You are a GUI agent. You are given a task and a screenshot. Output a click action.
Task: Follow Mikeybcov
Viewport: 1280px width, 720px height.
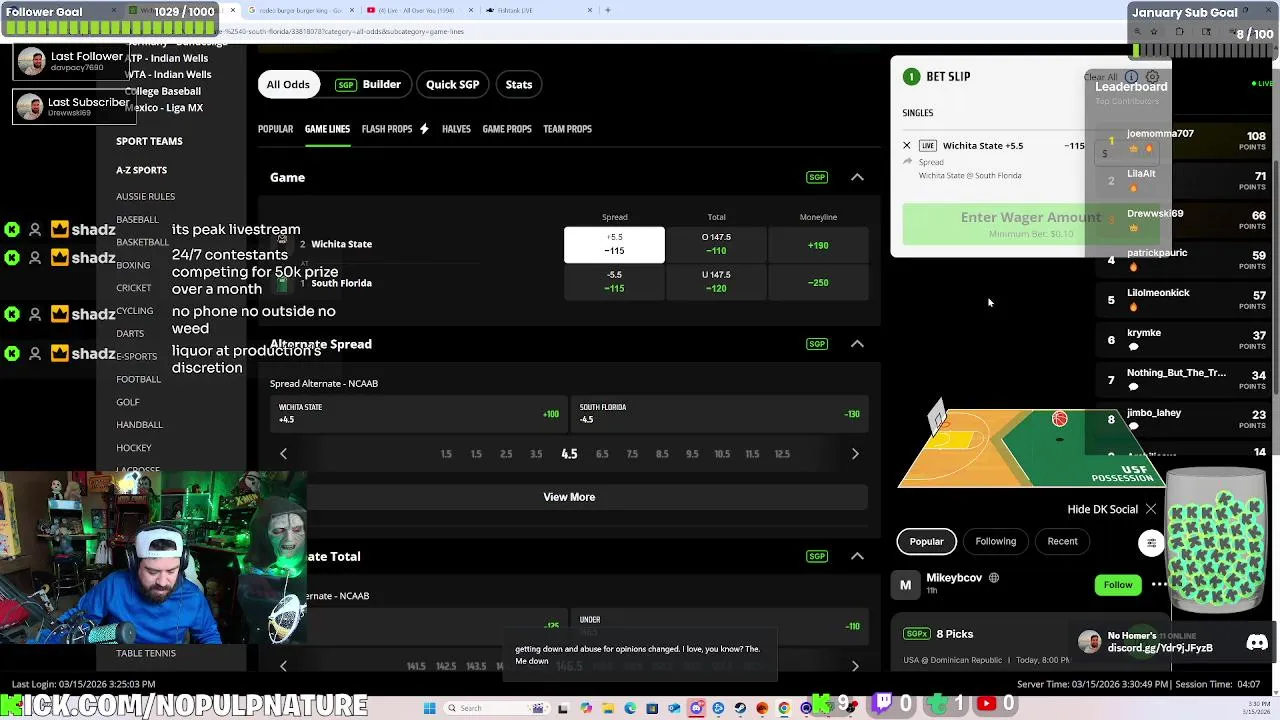point(1118,585)
